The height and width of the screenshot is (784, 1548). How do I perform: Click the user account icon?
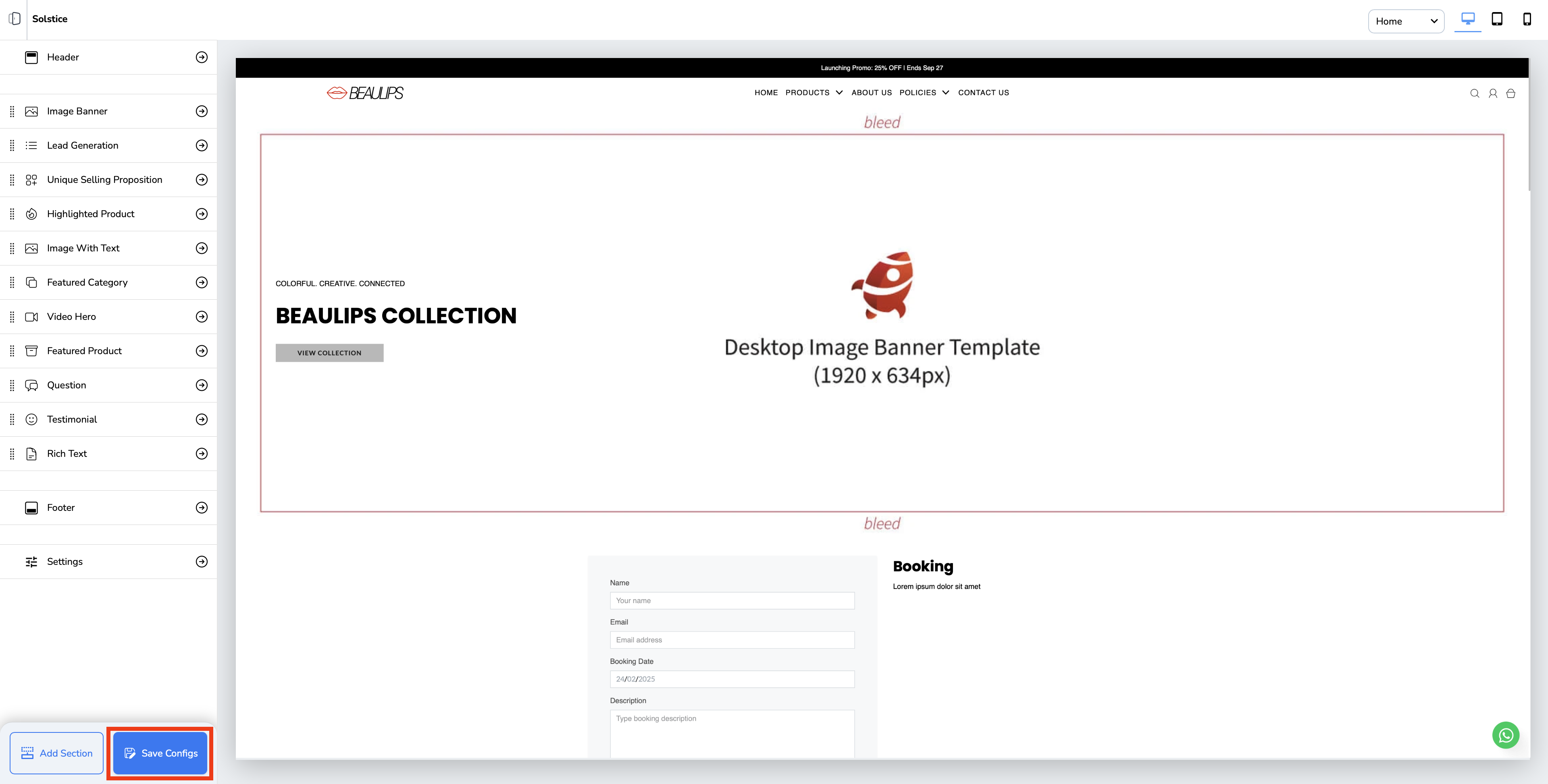point(1493,93)
